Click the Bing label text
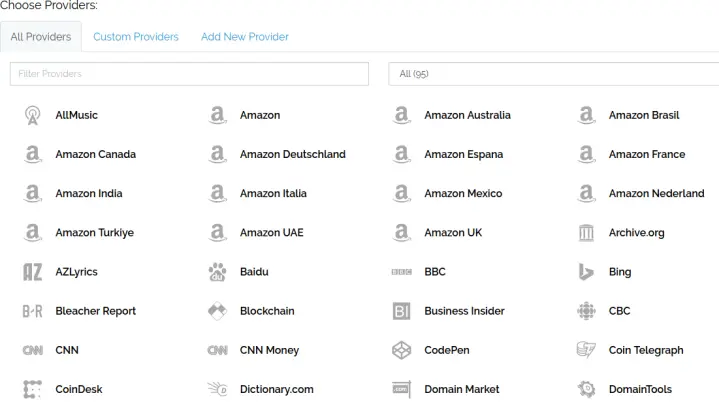The width and height of the screenshot is (719, 408). pyautogui.click(x=620, y=272)
